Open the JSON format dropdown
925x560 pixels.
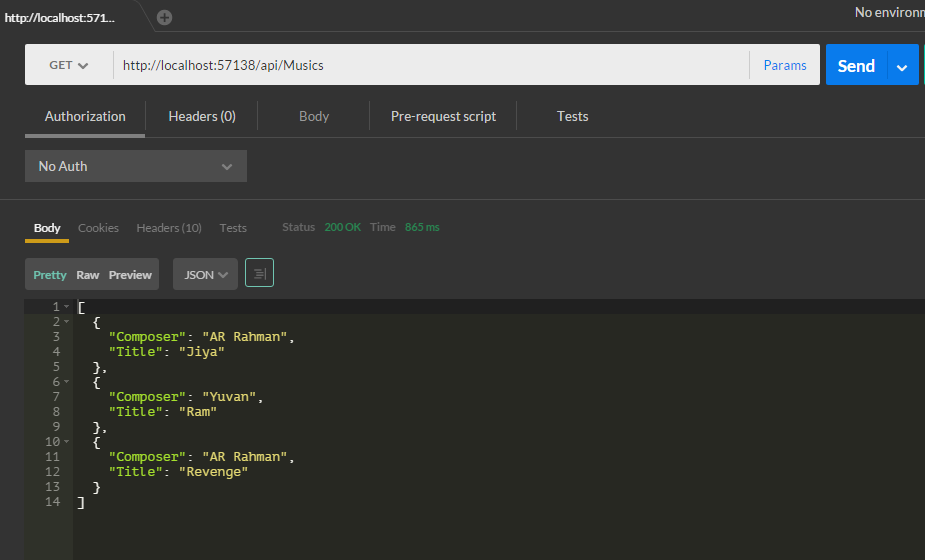pyautogui.click(x=205, y=274)
